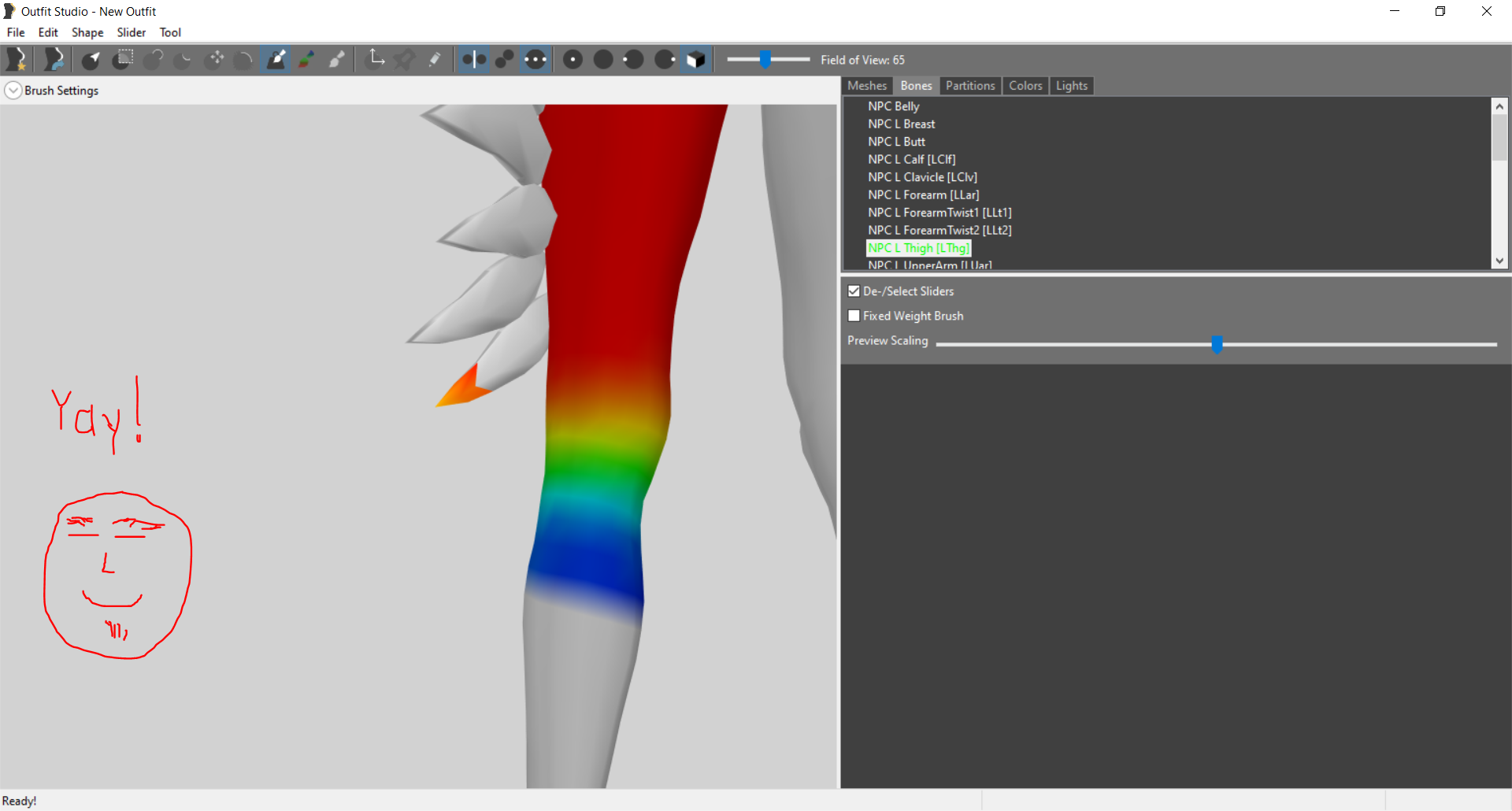Adjust the Field of View slider
Viewport: 1512px width, 811px height.
tap(765, 59)
